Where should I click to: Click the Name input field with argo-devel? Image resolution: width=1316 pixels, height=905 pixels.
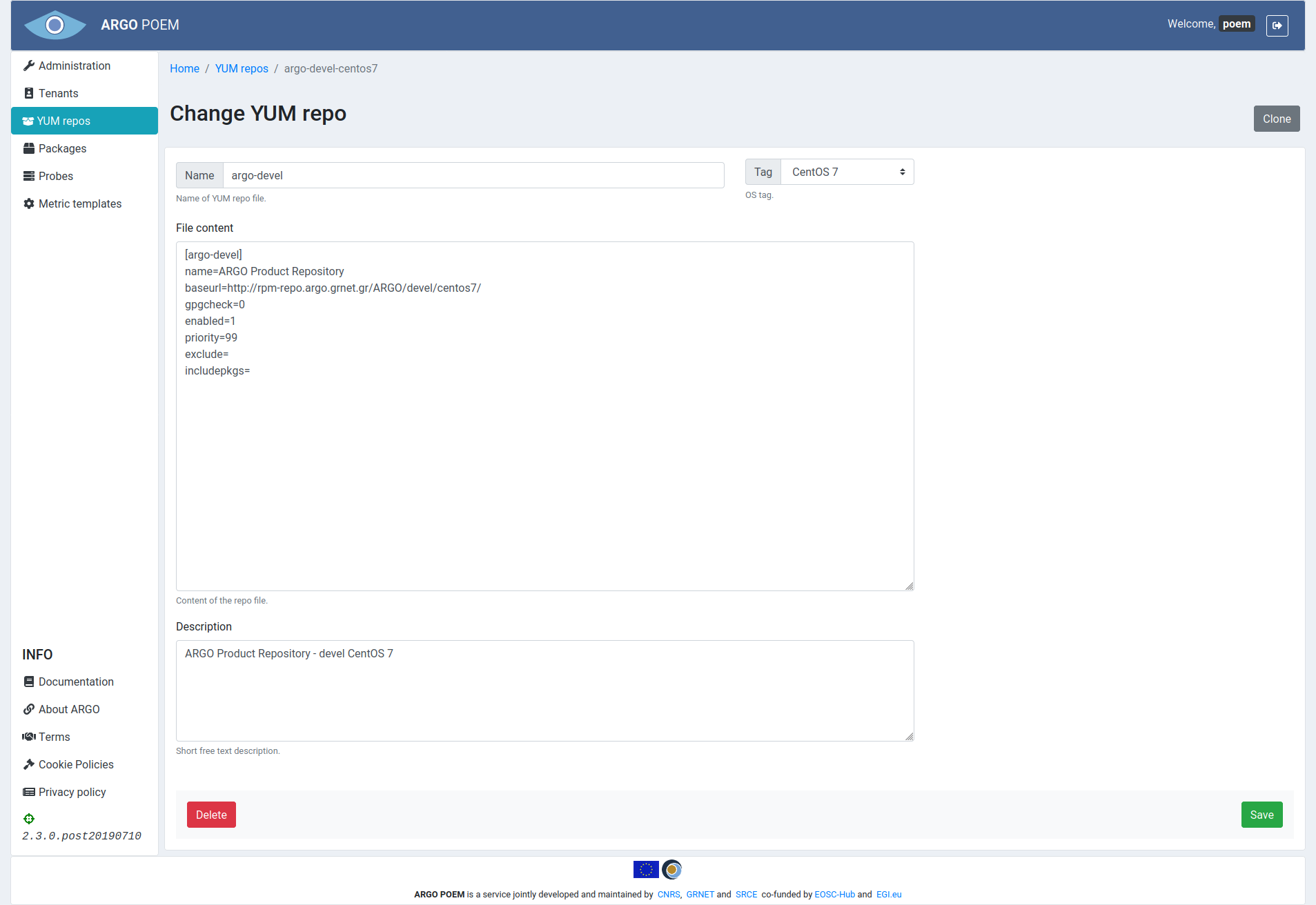click(x=473, y=175)
